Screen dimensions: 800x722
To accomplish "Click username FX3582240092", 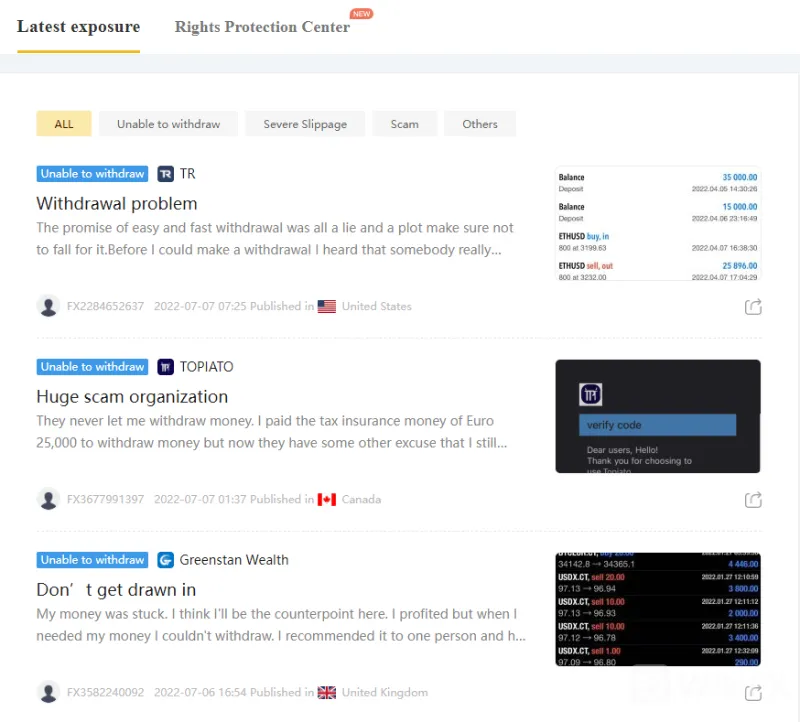I will 105,692.
